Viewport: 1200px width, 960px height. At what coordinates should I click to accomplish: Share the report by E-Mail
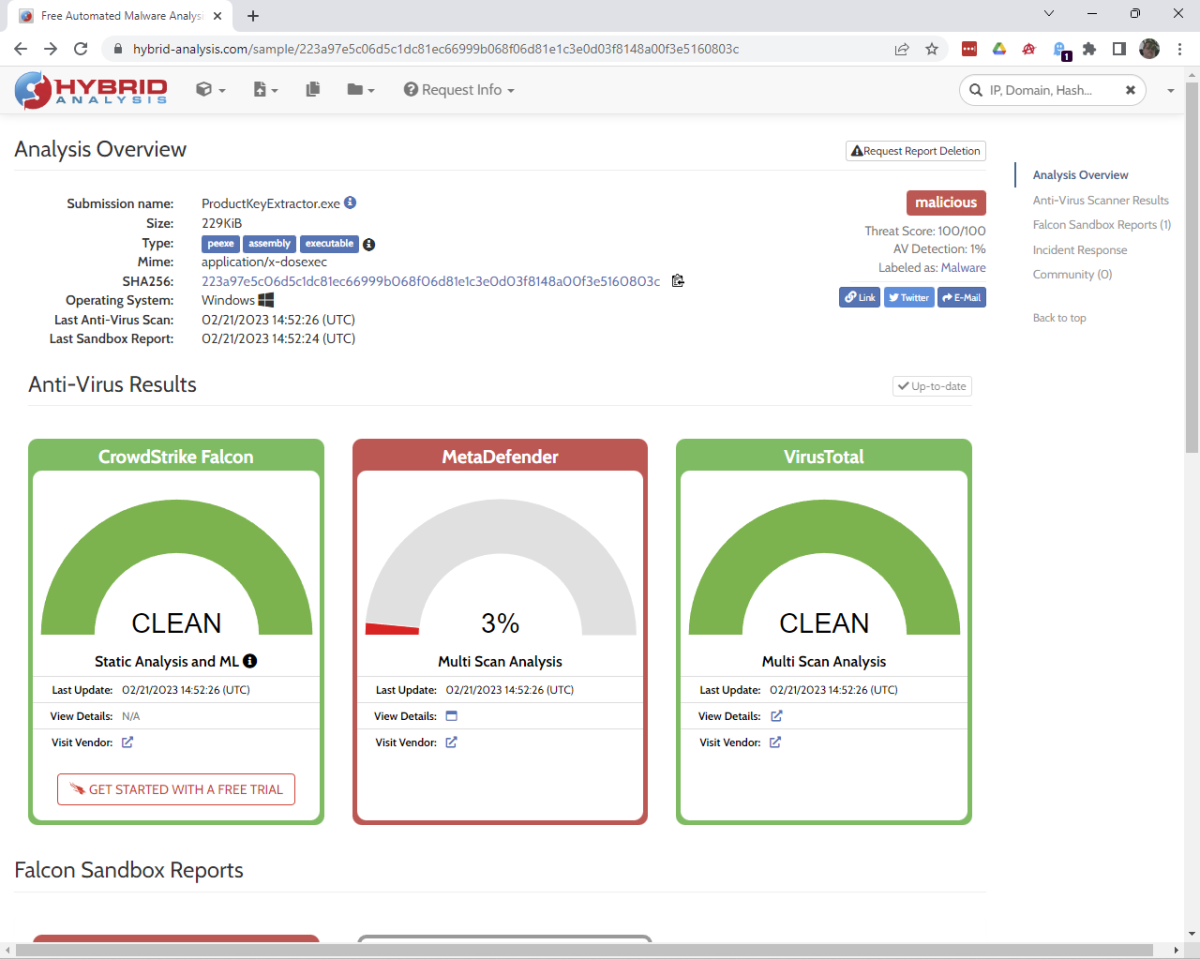click(962, 297)
